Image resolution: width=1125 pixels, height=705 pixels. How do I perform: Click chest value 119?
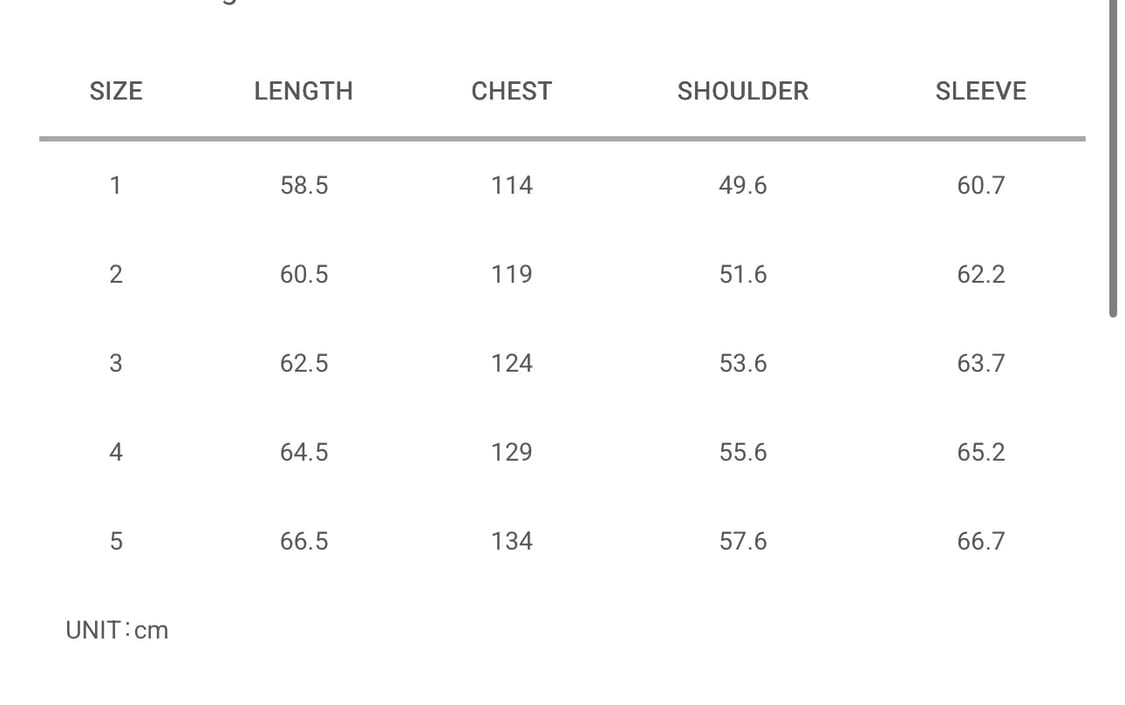512,275
